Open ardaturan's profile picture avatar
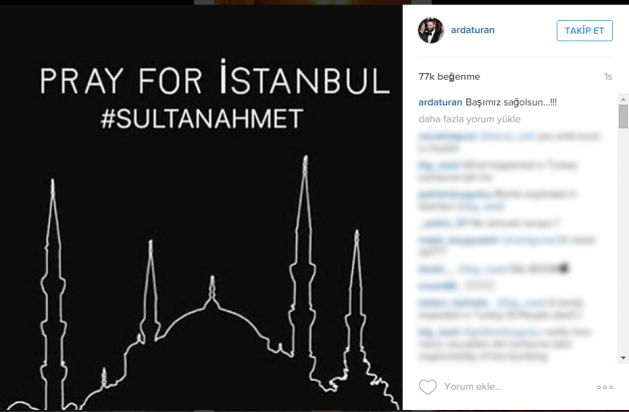This screenshot has width=629, height=412. (x=431, y=30)
